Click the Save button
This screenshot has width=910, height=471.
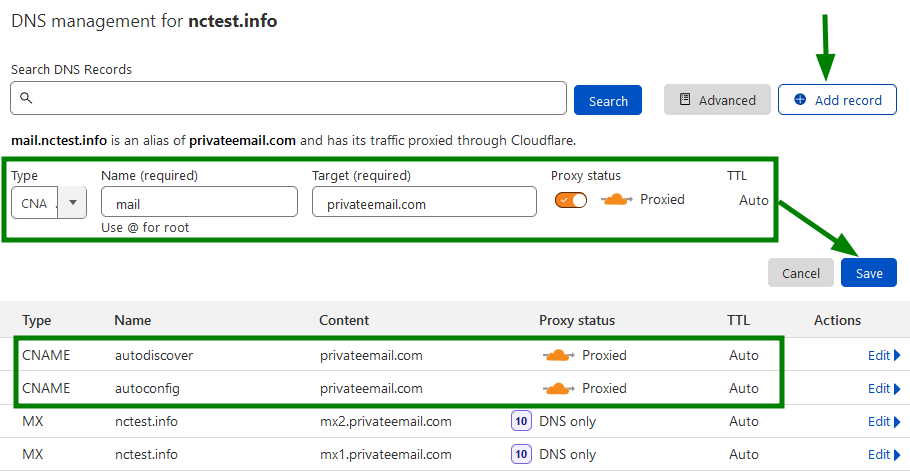coord(869,273)
